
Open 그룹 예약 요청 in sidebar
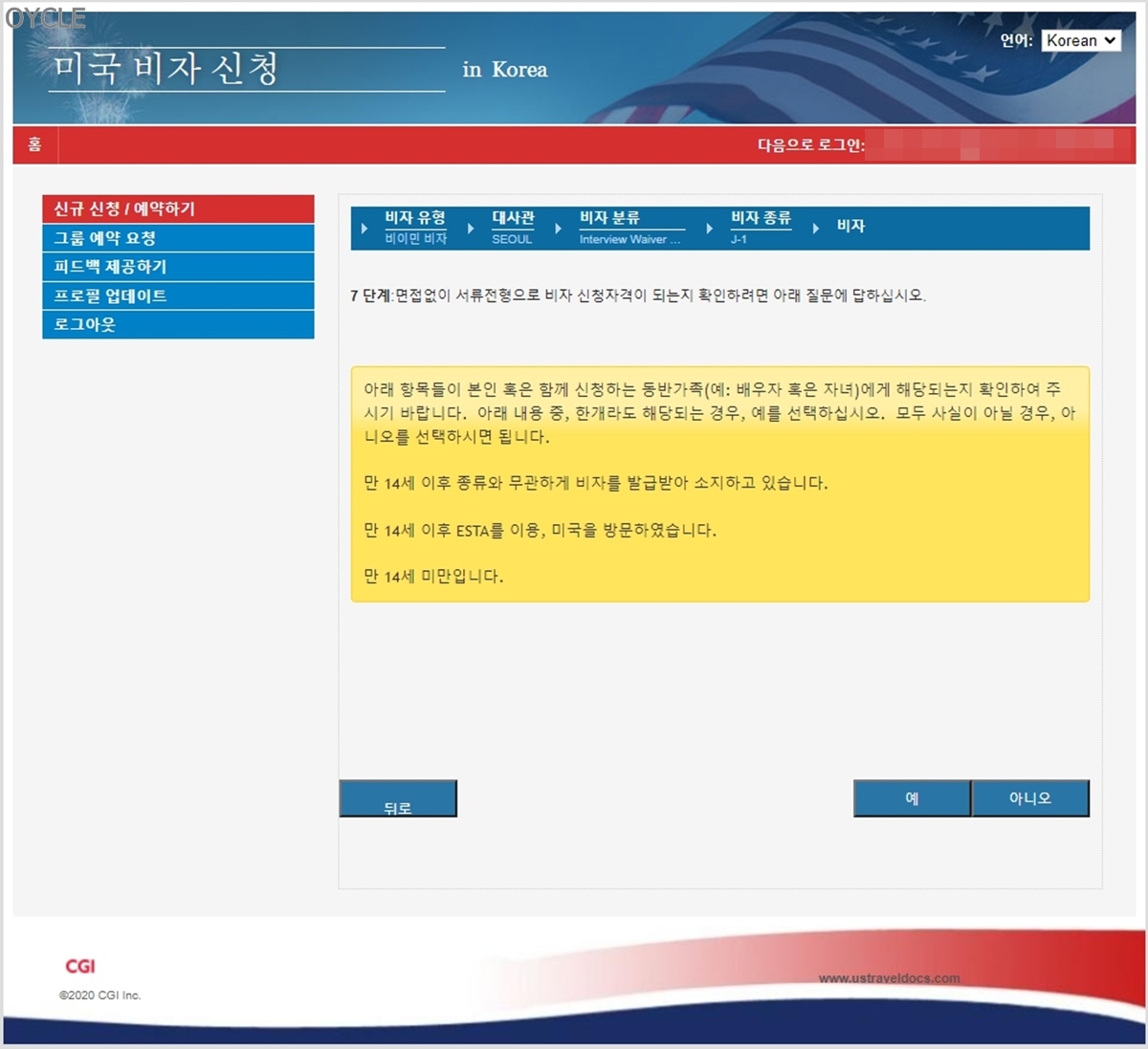point(178,238)
